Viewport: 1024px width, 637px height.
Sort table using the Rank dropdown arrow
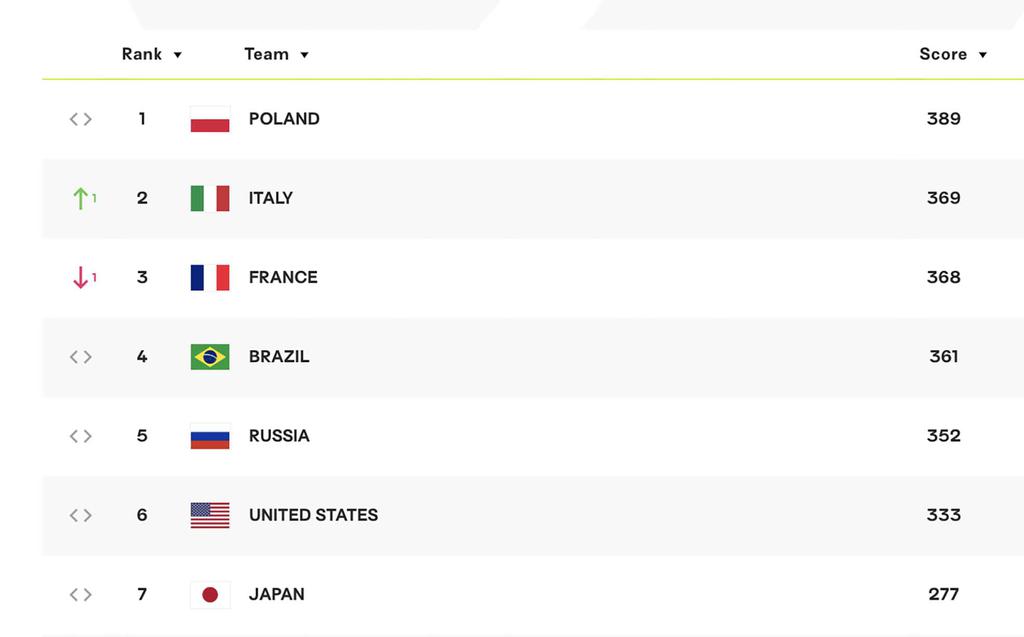click(178, 55)
